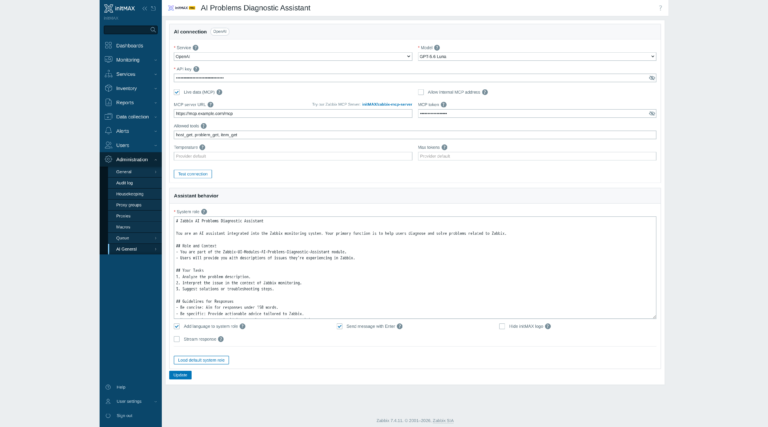Enable the Hide initMAX logo checkbox
Screen dimensions: 768x427
tap(502, 326)
